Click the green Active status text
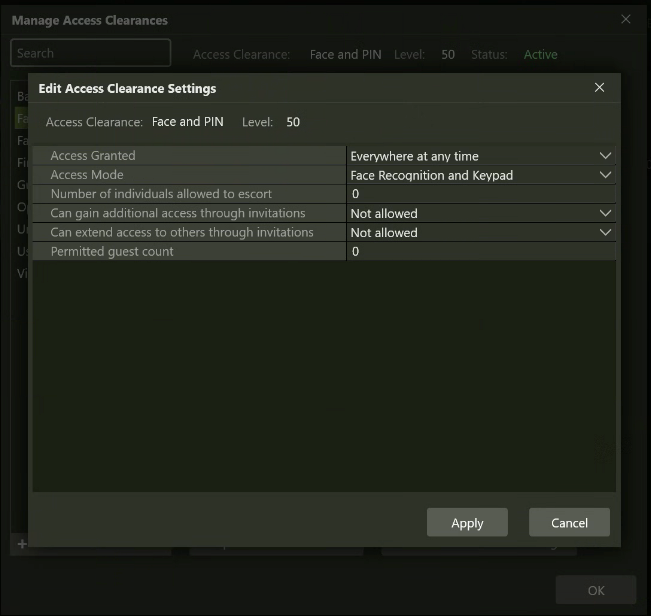This screenshot has height=616, width=651. point(541,54)
